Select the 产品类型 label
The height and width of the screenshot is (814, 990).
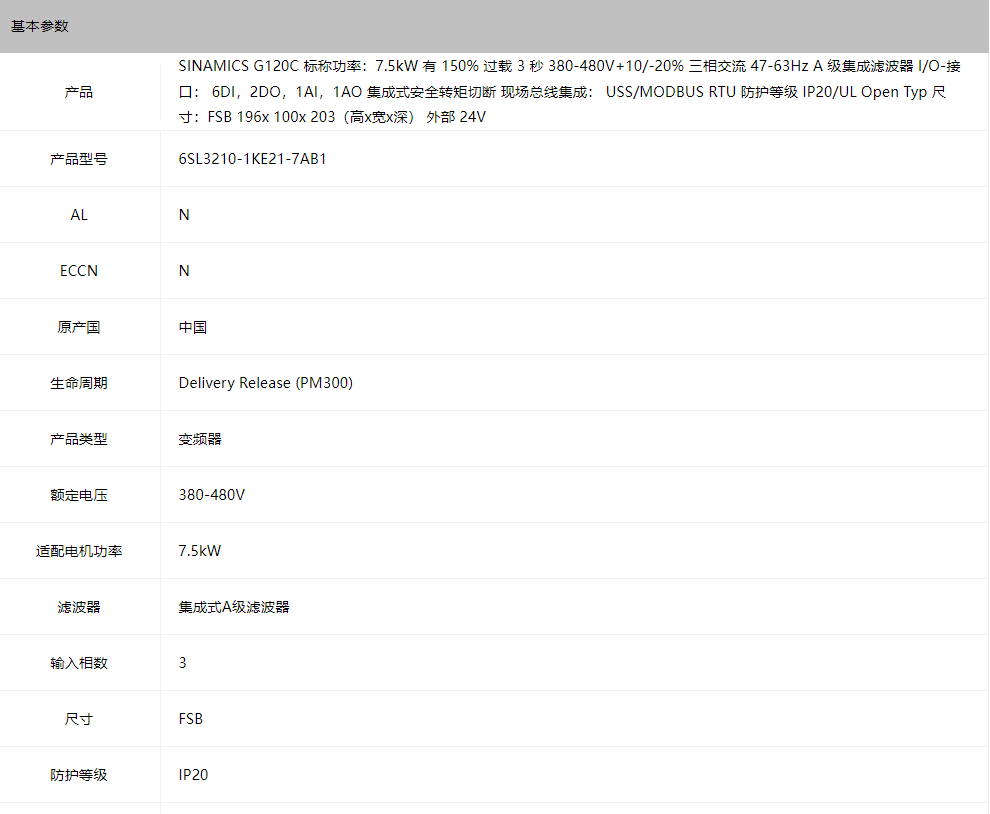(79, 439)
